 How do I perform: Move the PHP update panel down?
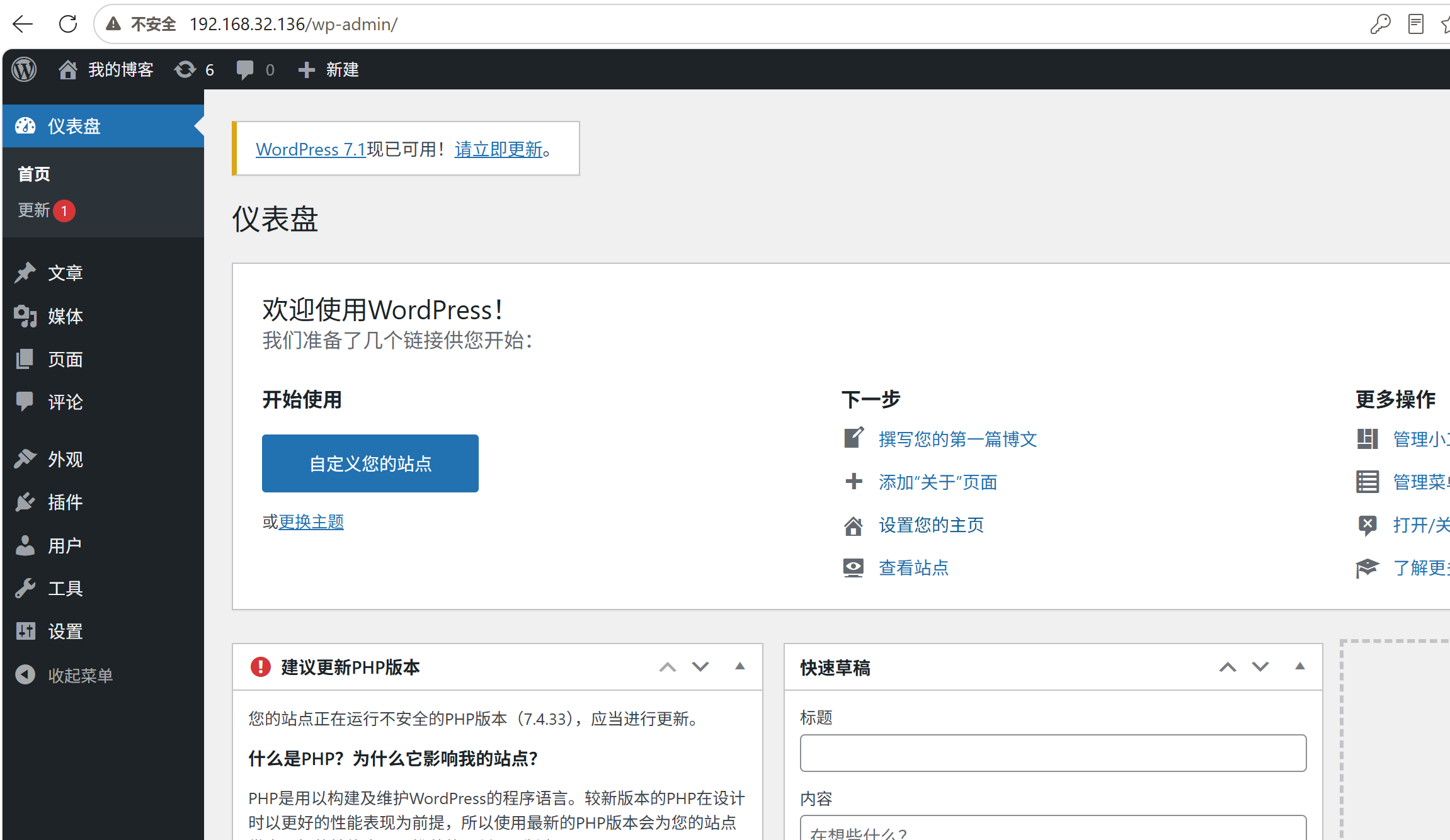click(x=700, y=667)
